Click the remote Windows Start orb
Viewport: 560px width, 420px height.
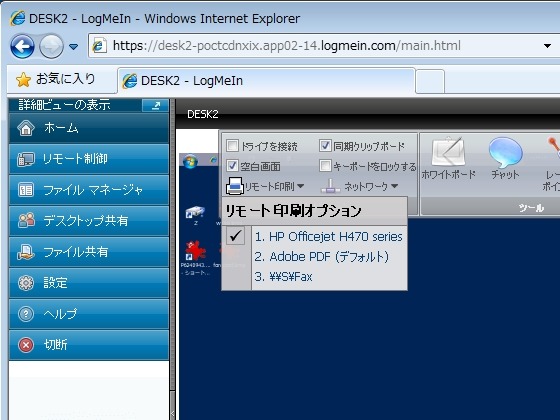click(x=190, y=162)
